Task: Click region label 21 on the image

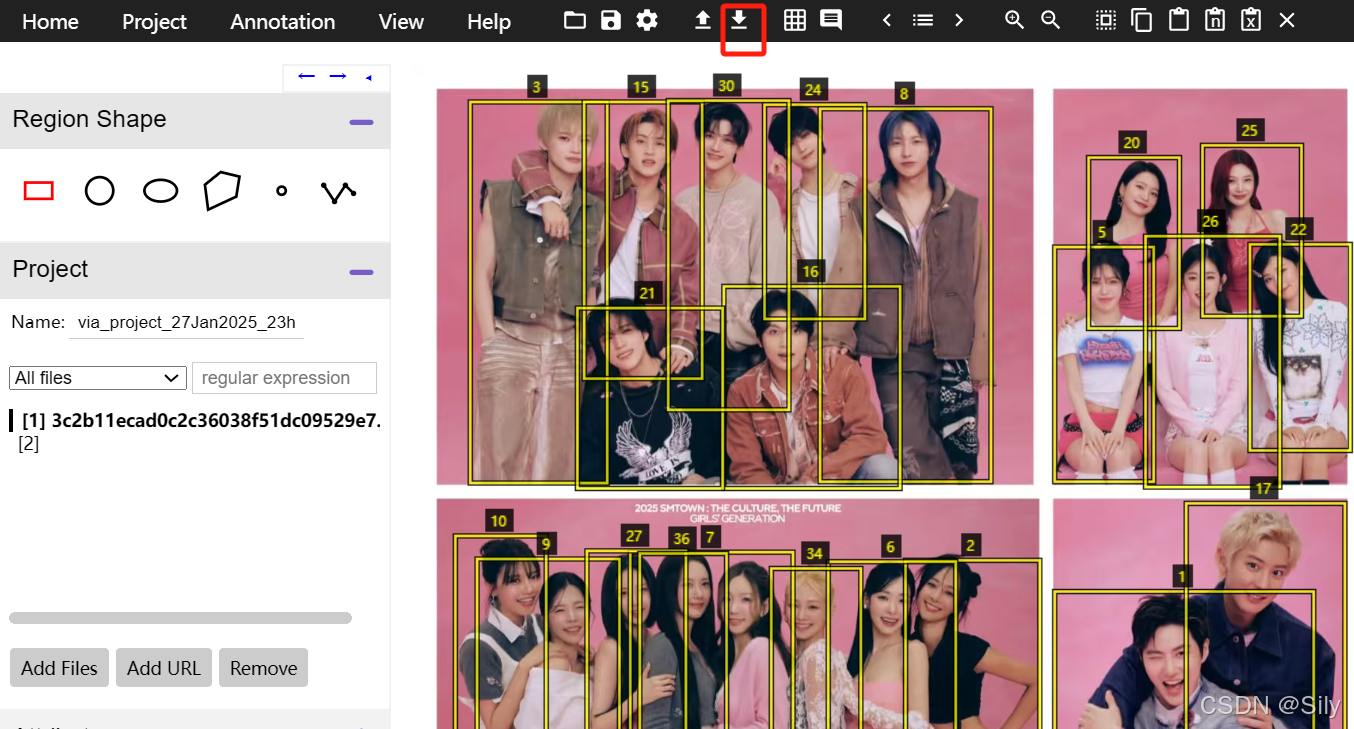Action: 648,292
